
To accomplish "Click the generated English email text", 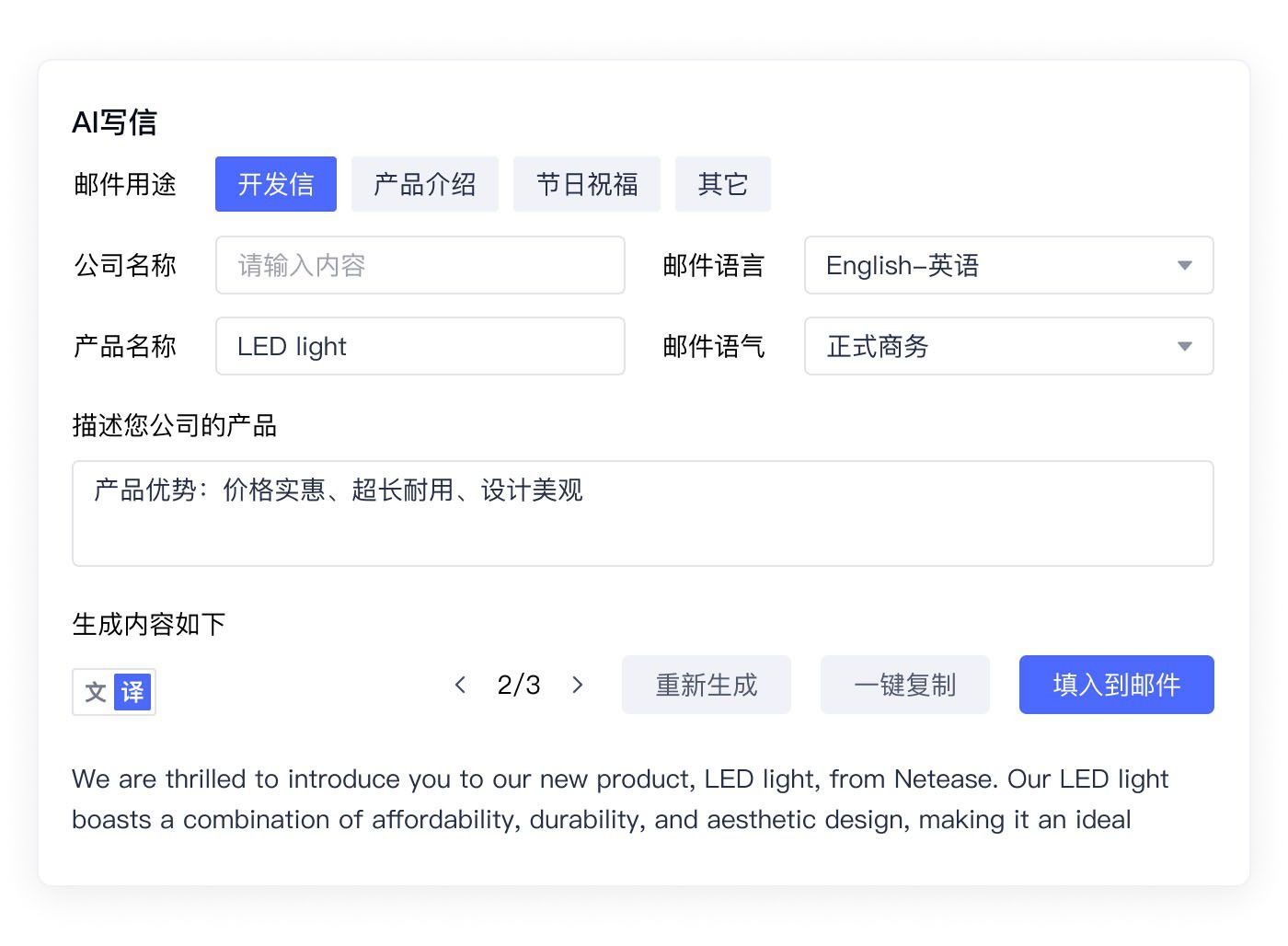I will point(619,799).
